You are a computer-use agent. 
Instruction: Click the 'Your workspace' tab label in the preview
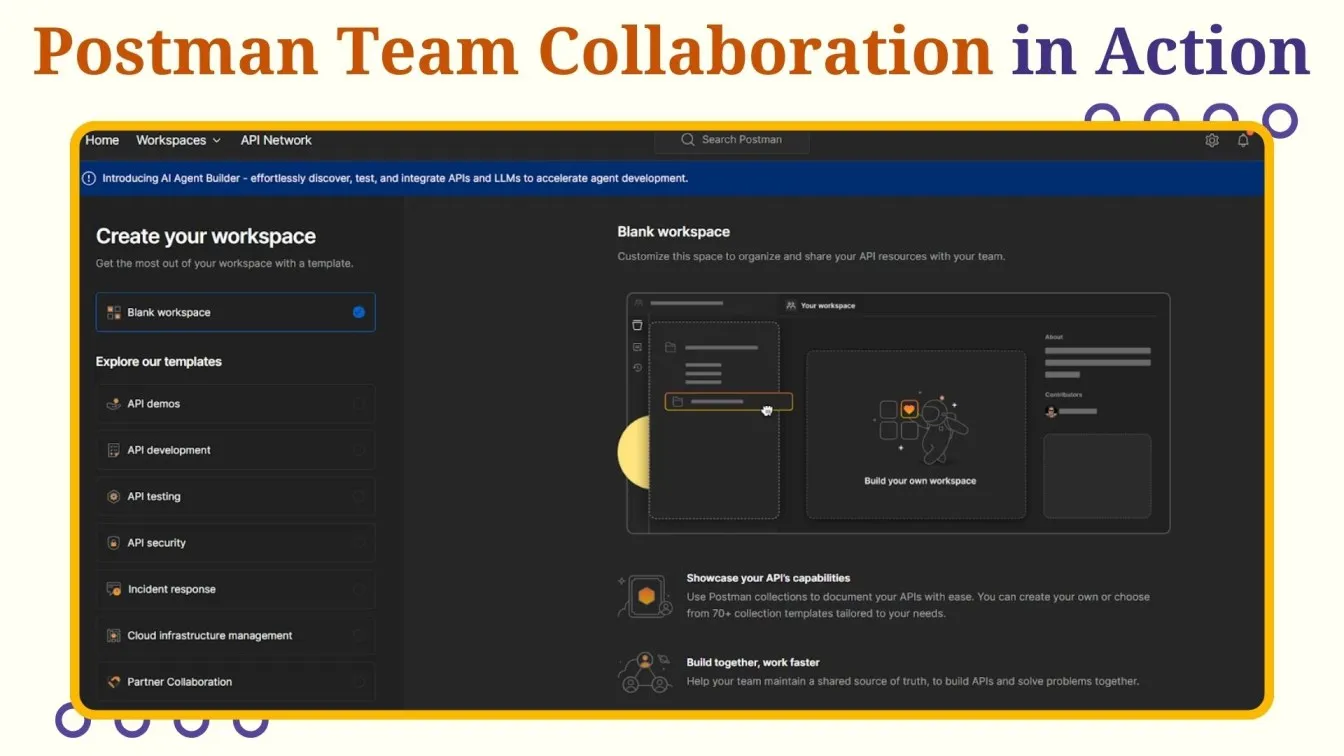[828, 305]
